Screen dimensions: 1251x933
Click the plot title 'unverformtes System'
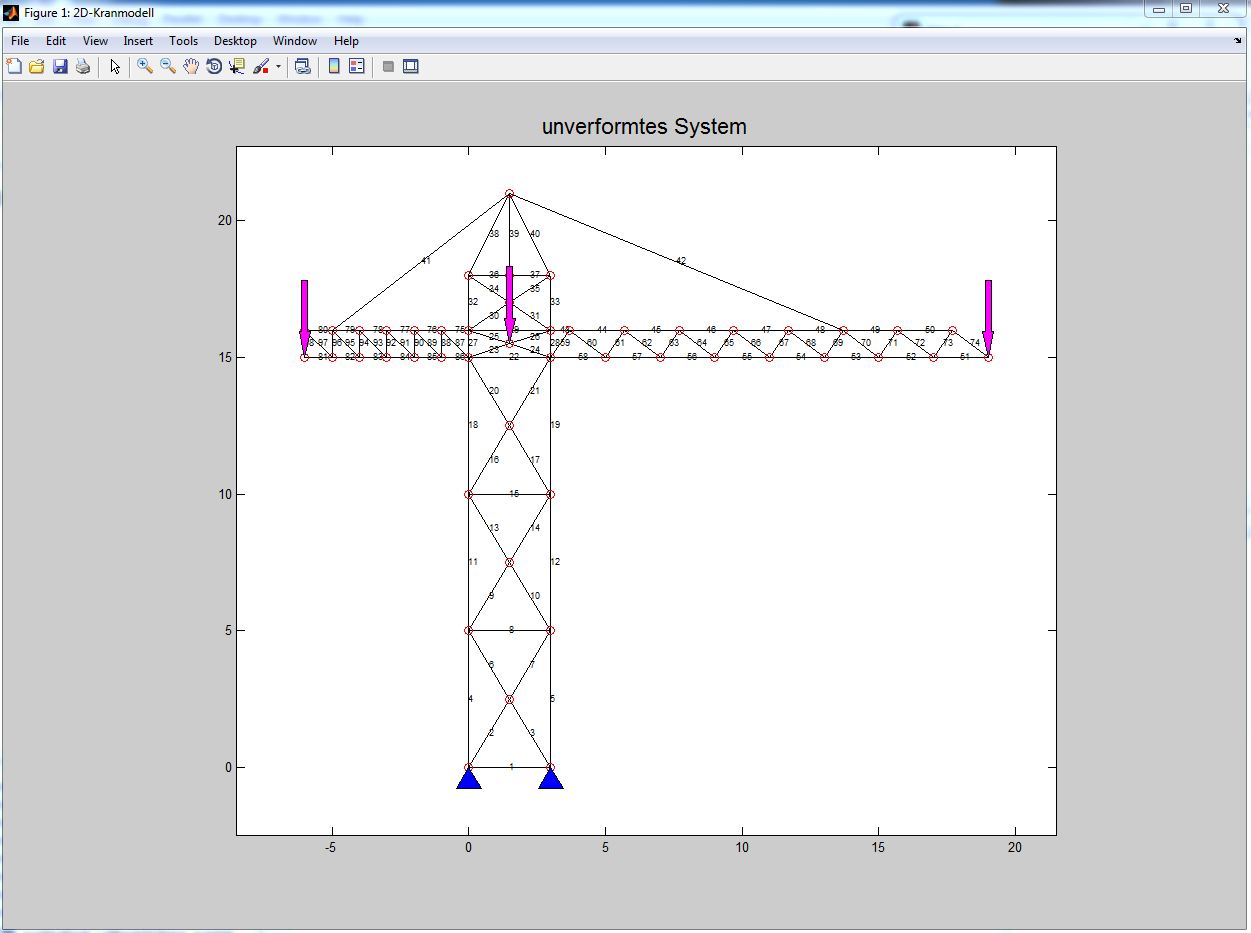(644, 127)
